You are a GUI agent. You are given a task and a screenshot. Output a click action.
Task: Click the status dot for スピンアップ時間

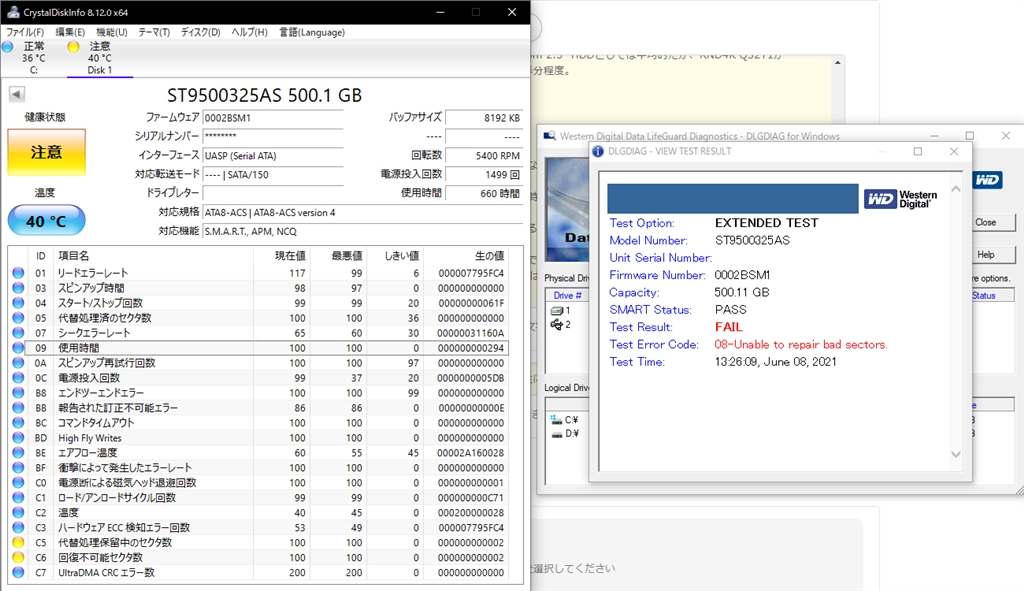pyautogui.click(x=18, y=288)
